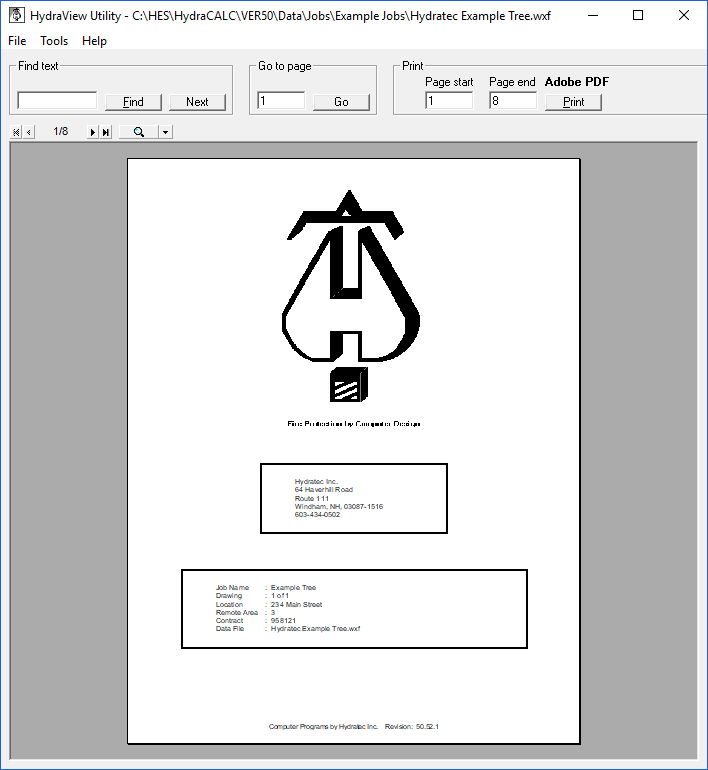
Task: Click the Location '234 Main Street' row
Action: point(269,604)
